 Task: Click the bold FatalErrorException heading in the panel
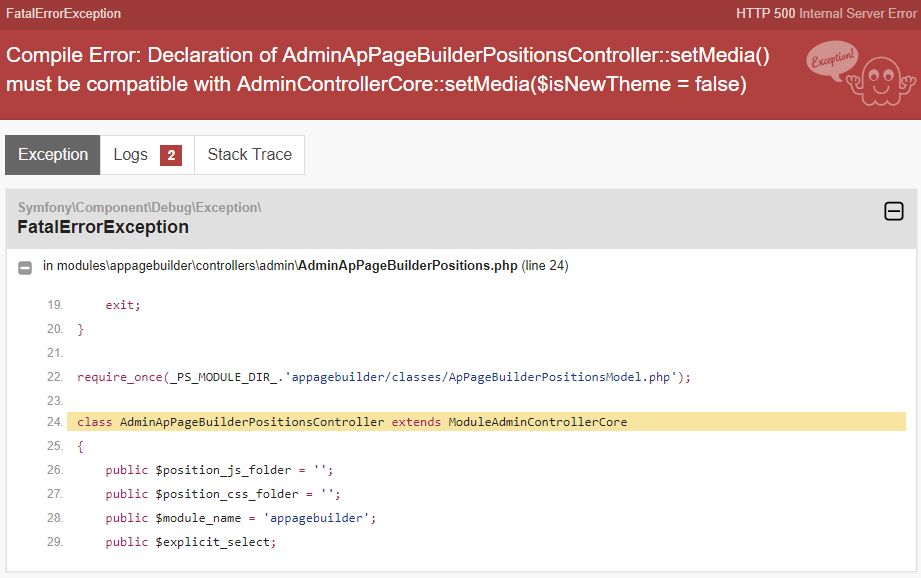pyautogui.click(x=103, y=227)
